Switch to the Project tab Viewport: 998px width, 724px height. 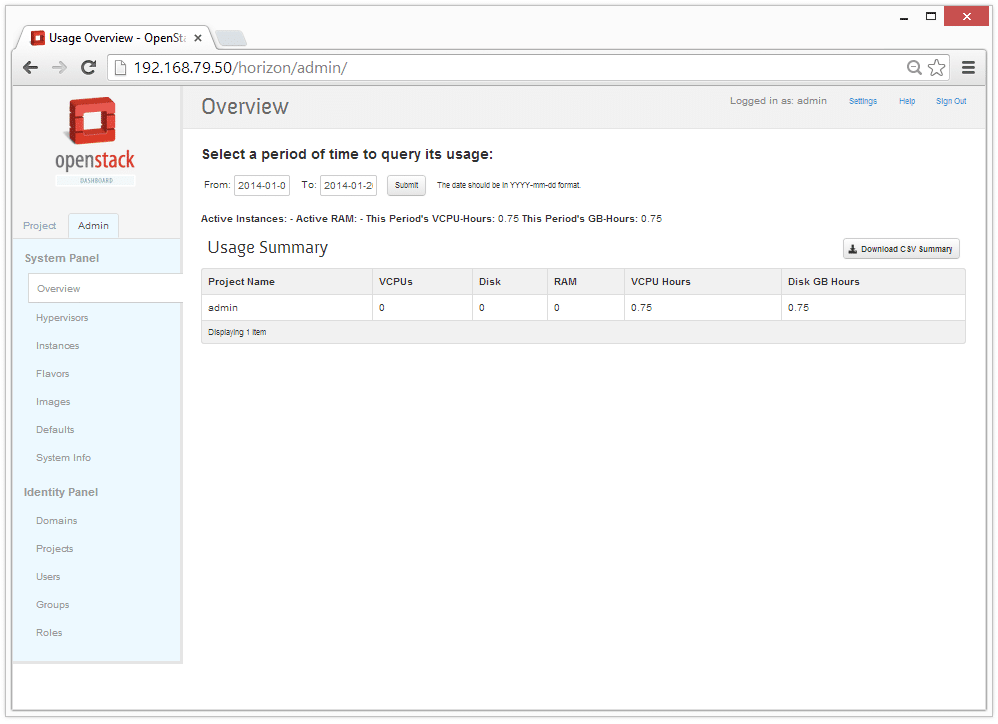(40, 226)
